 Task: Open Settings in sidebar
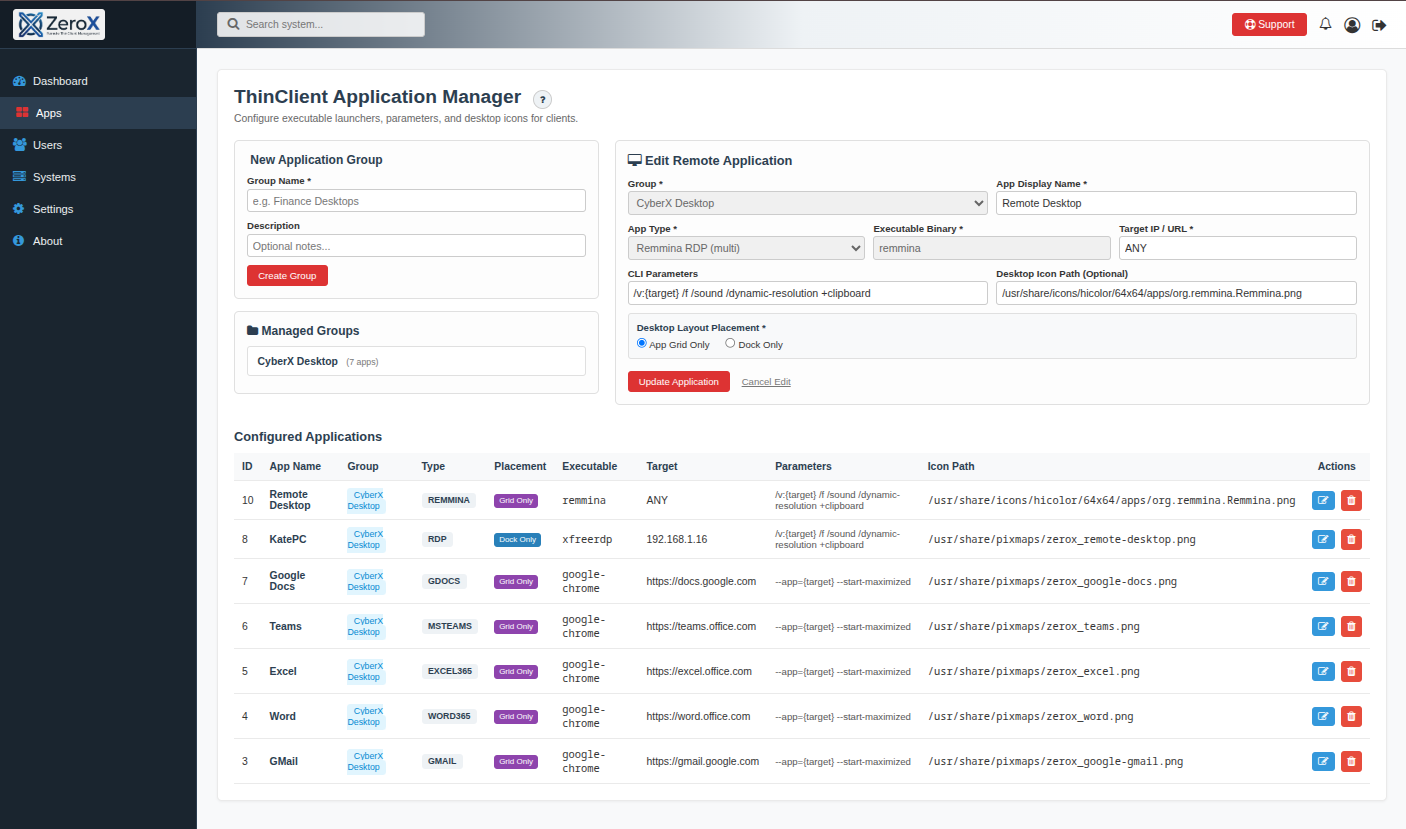(x=98, y=209)
